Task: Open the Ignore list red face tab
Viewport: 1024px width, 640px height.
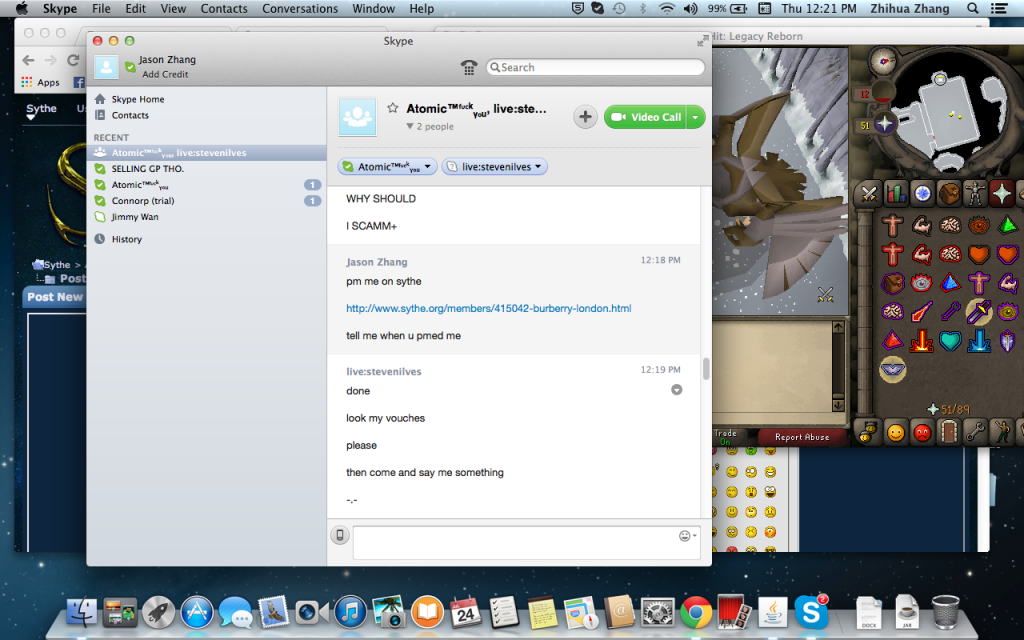Action: coord(922,432)
